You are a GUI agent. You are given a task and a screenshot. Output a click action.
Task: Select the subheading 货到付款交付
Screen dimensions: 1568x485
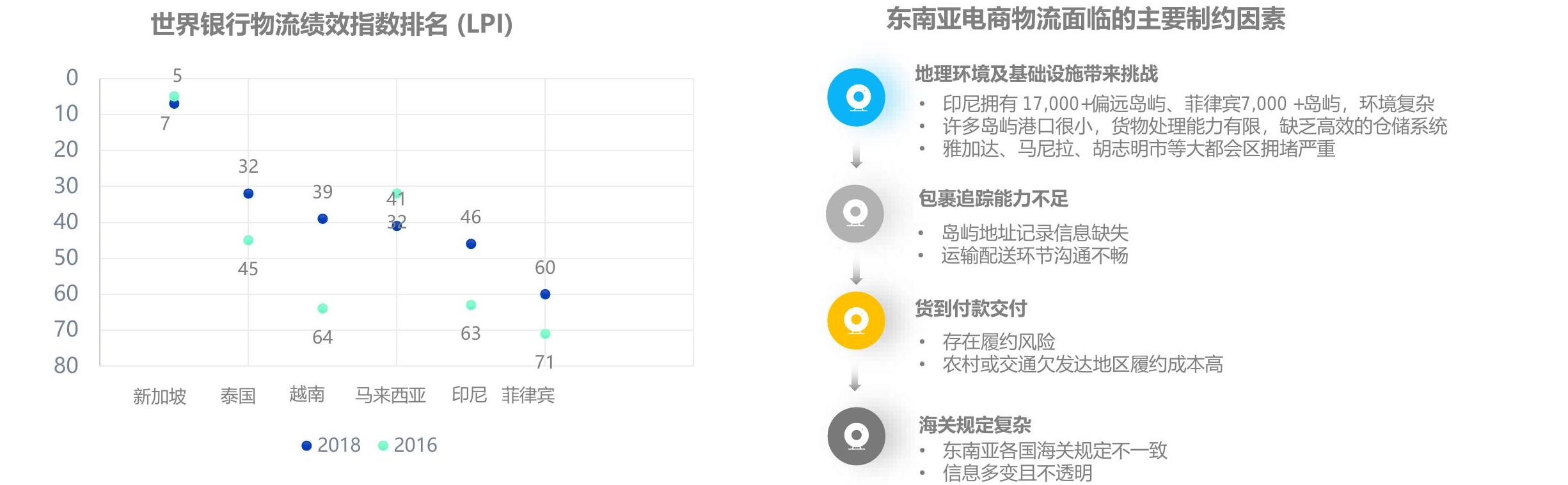tap(970, 309)
